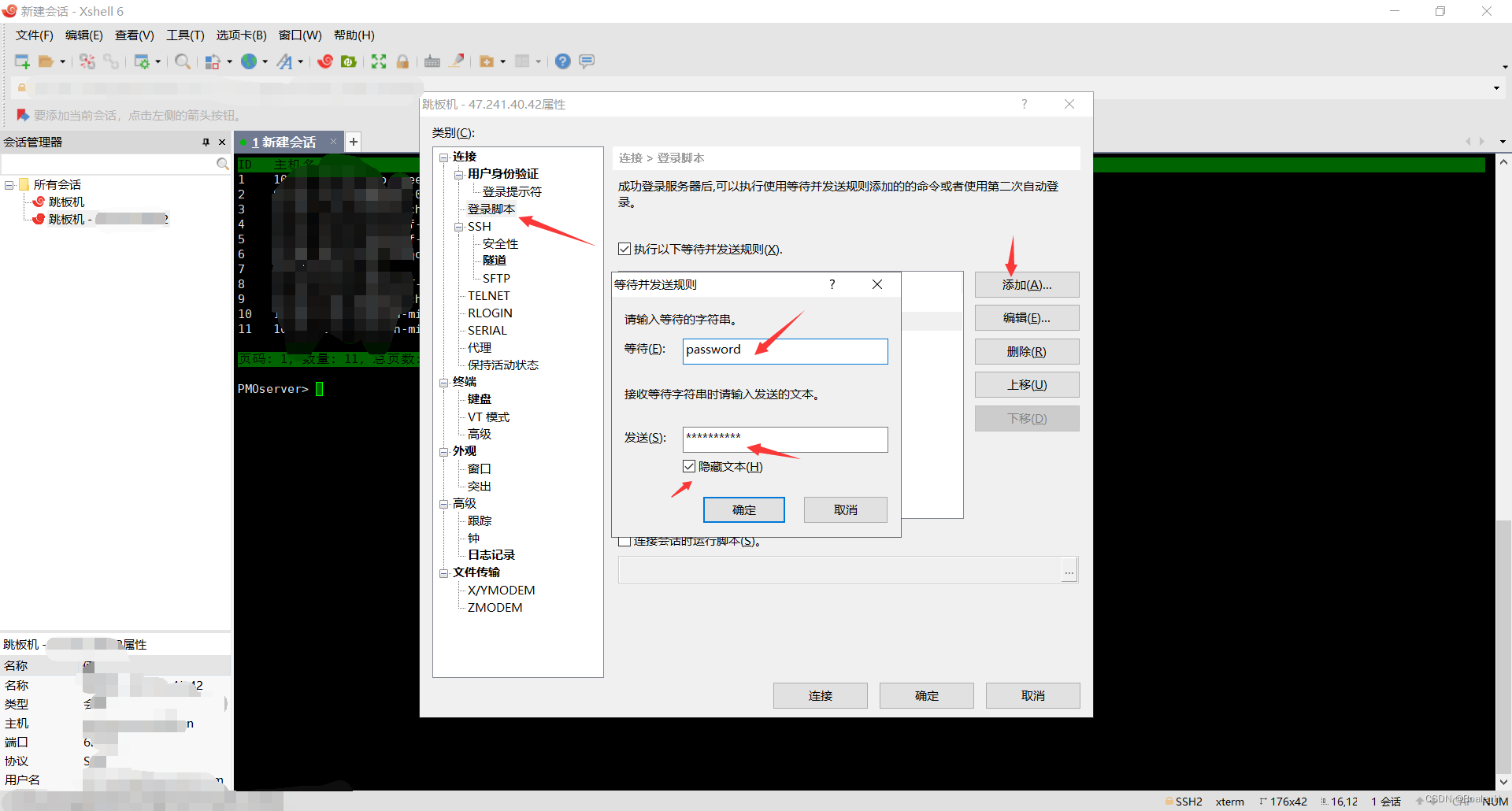The width and height of the screenshot is (1512, 811).
Task: Collapse the SSH tree node
Action: pyautogui.click(x=458, y=227)
